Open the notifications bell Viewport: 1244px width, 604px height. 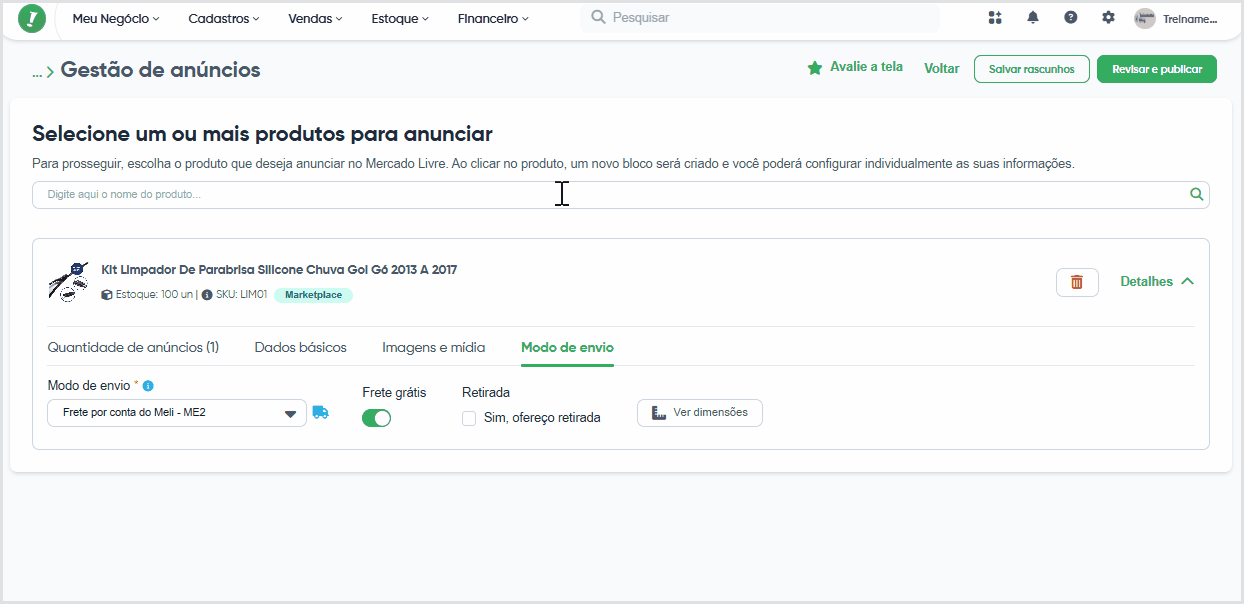pyautogui.click(x=1033, y=18)
